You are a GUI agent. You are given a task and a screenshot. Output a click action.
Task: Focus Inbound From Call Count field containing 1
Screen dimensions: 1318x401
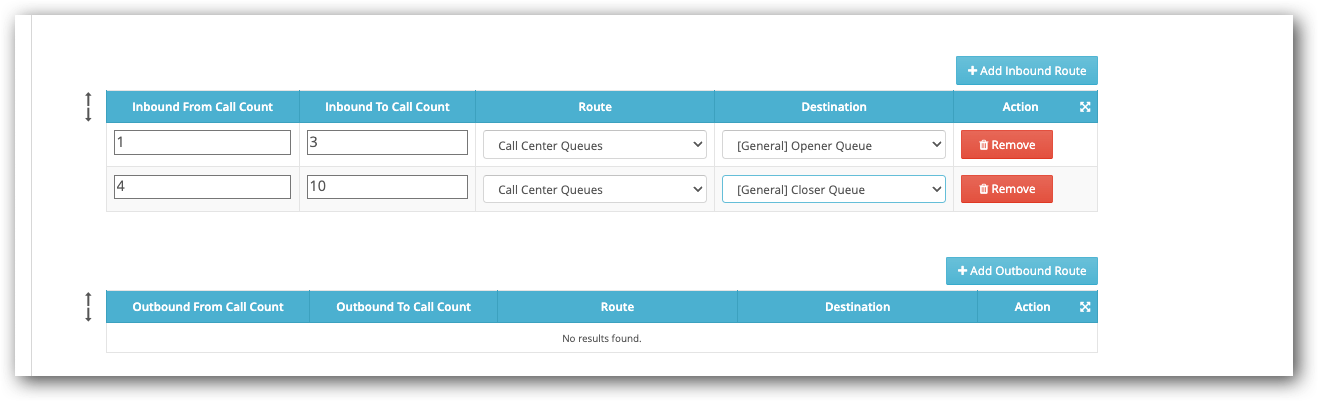click(202, 143)
